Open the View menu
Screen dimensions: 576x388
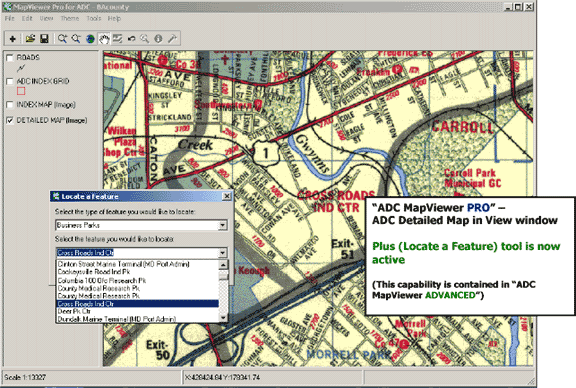click(x=46, y=18)
